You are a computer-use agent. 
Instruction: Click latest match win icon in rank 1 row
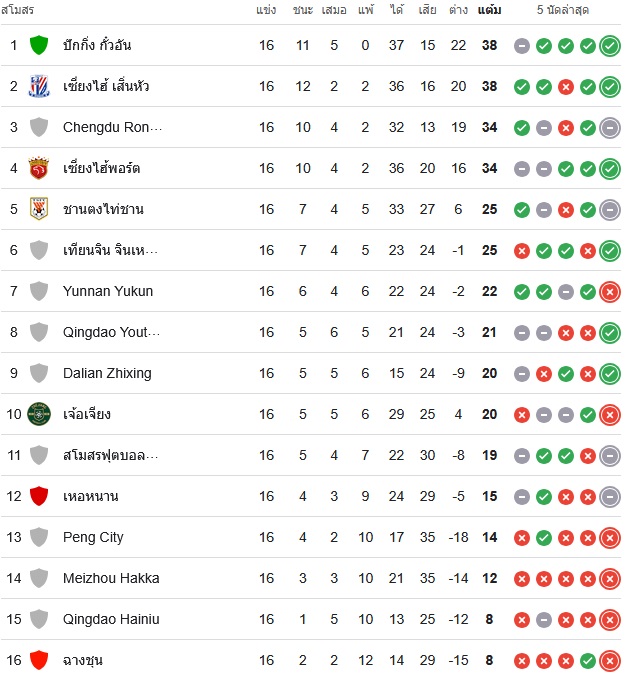click(x=610, y=46)
